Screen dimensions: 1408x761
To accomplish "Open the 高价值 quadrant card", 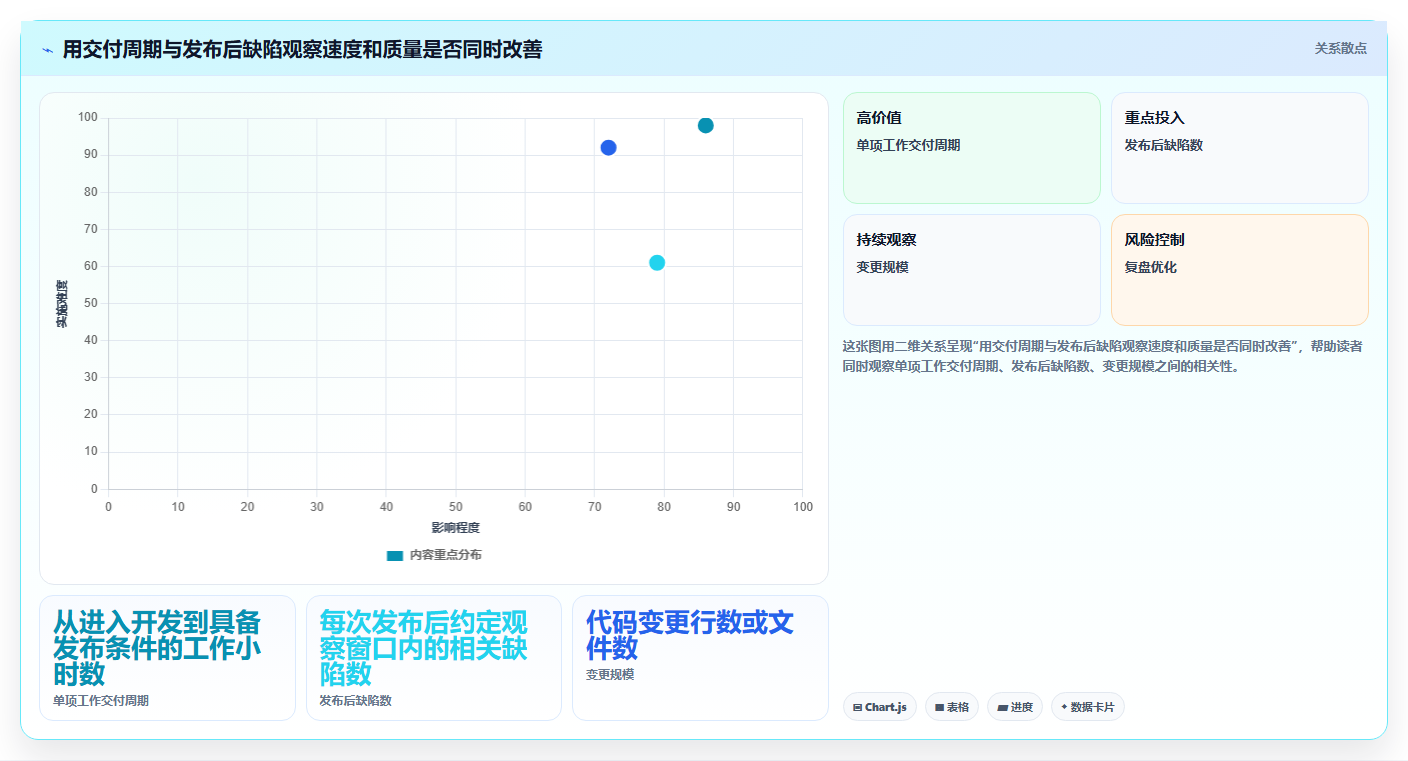I will [972, 148].
